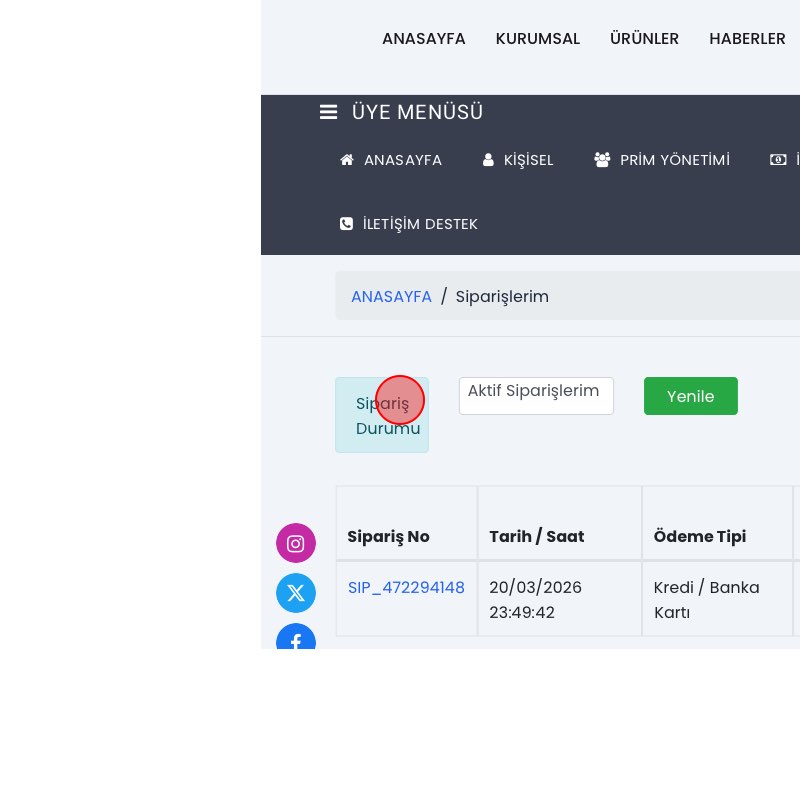Click the group icon for PRİM YÖNETİMİ
Viewport: 800px width, 800px height.
click(602, 160)
